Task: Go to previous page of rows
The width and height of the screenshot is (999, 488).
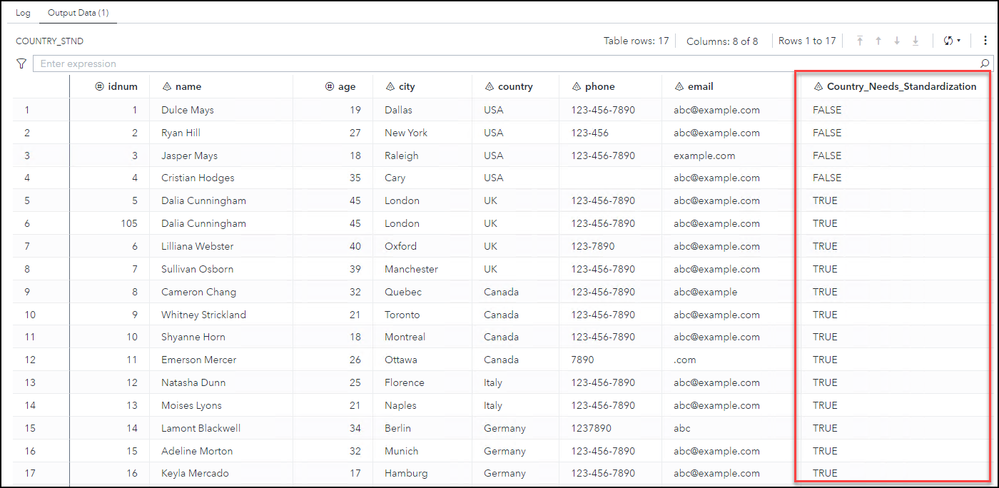Action: click(x=879, y=41)
